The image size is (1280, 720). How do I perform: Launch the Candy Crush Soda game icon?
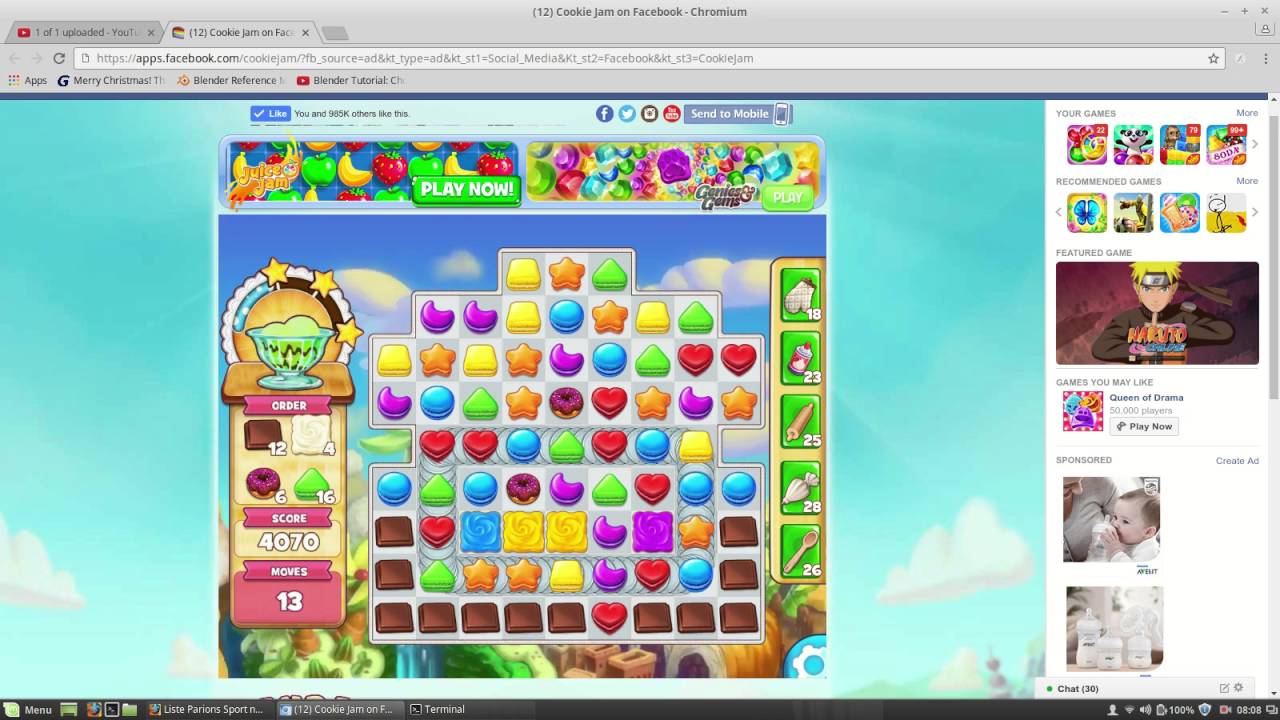pyautogui.click(x=1226, y=145)
